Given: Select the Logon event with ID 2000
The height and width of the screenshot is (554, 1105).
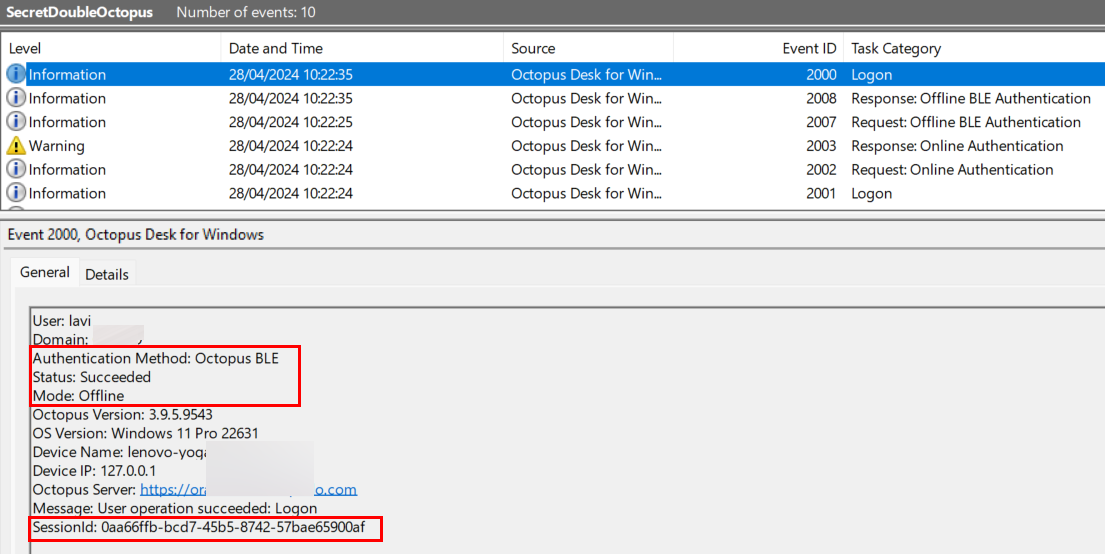Looking at the screenshot, I should coord(552,74).
